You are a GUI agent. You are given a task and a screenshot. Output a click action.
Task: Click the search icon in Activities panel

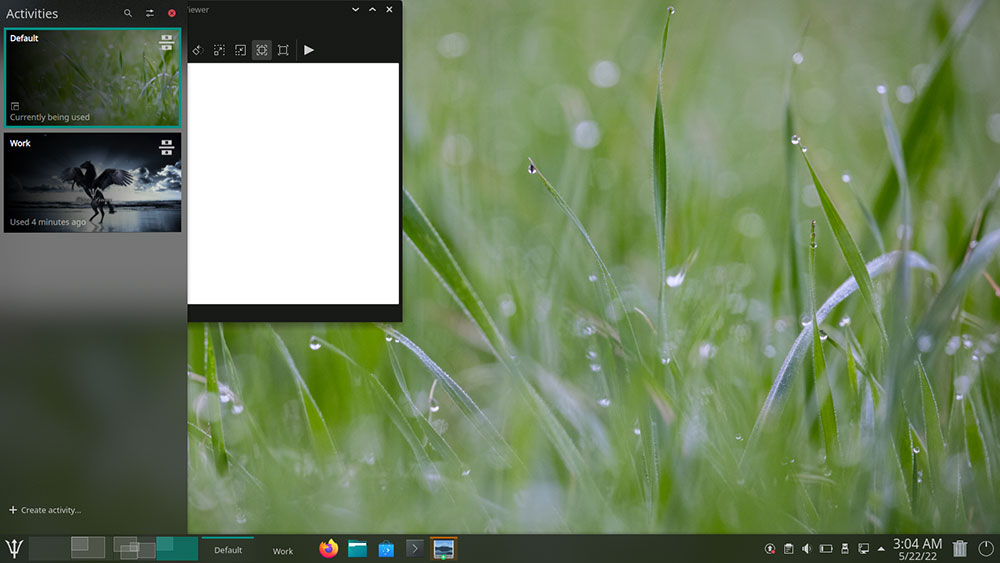click(x=128, y=14)
